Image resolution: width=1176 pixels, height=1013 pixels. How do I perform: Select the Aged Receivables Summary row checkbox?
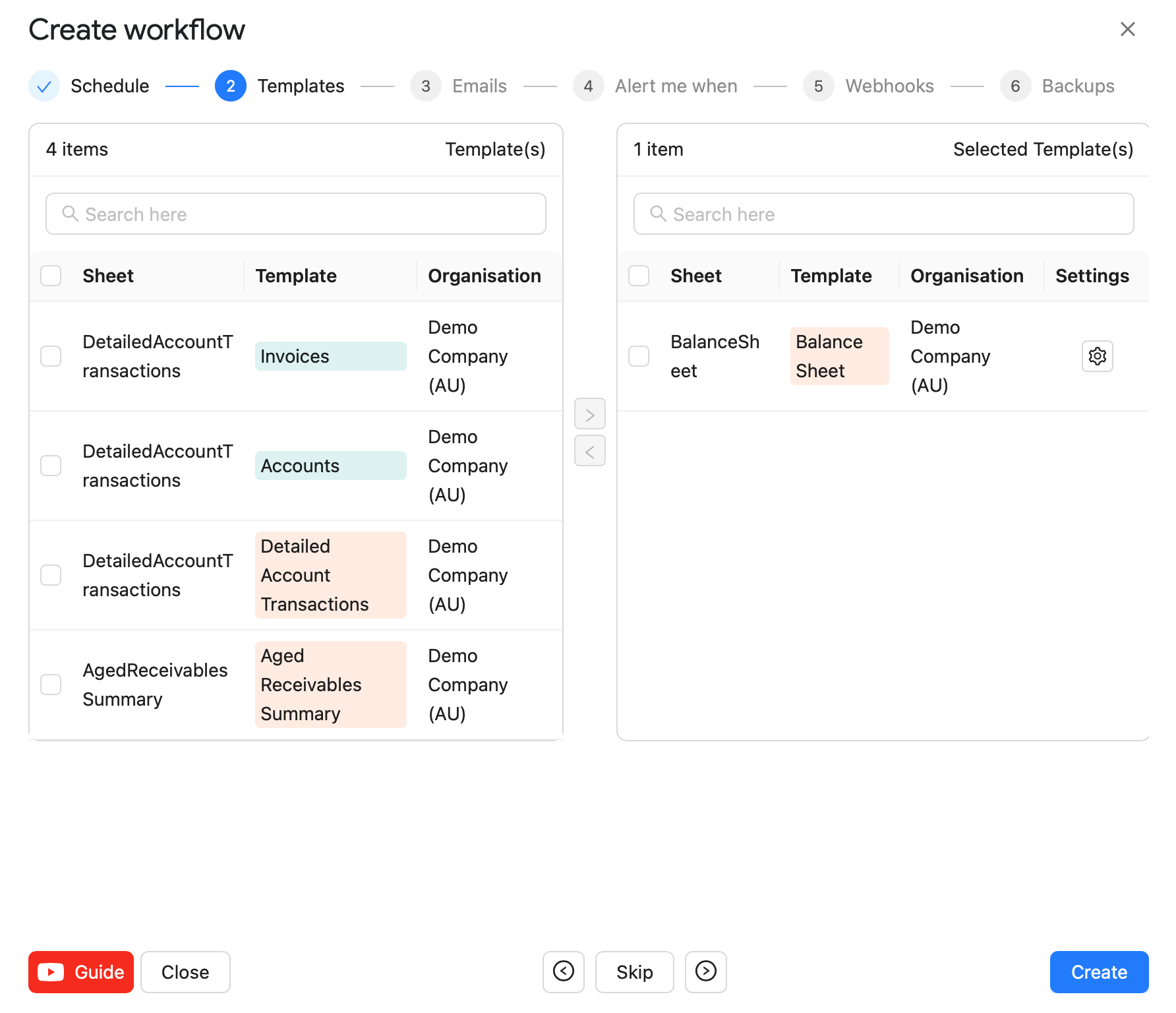(x=51, y=685)
